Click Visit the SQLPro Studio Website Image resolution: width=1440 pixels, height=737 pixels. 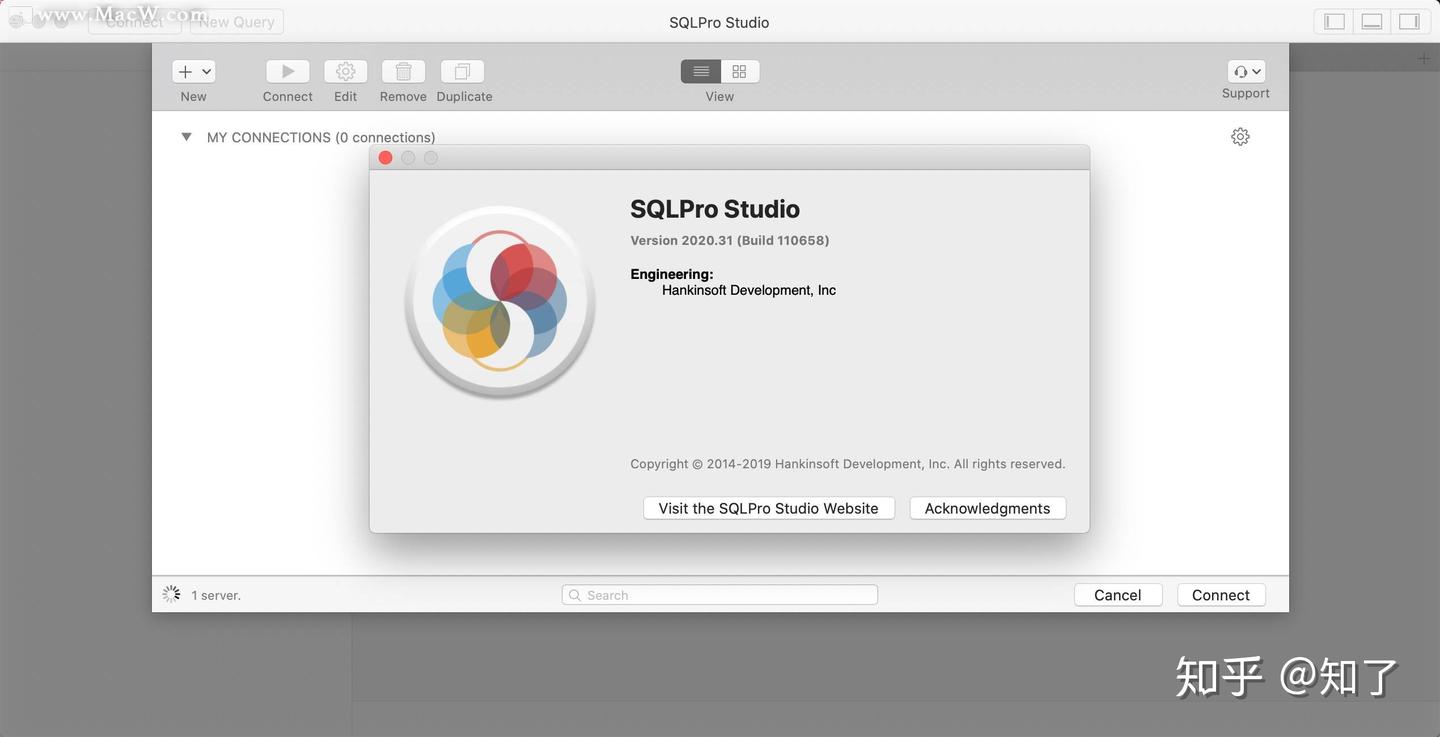[768, 507]
